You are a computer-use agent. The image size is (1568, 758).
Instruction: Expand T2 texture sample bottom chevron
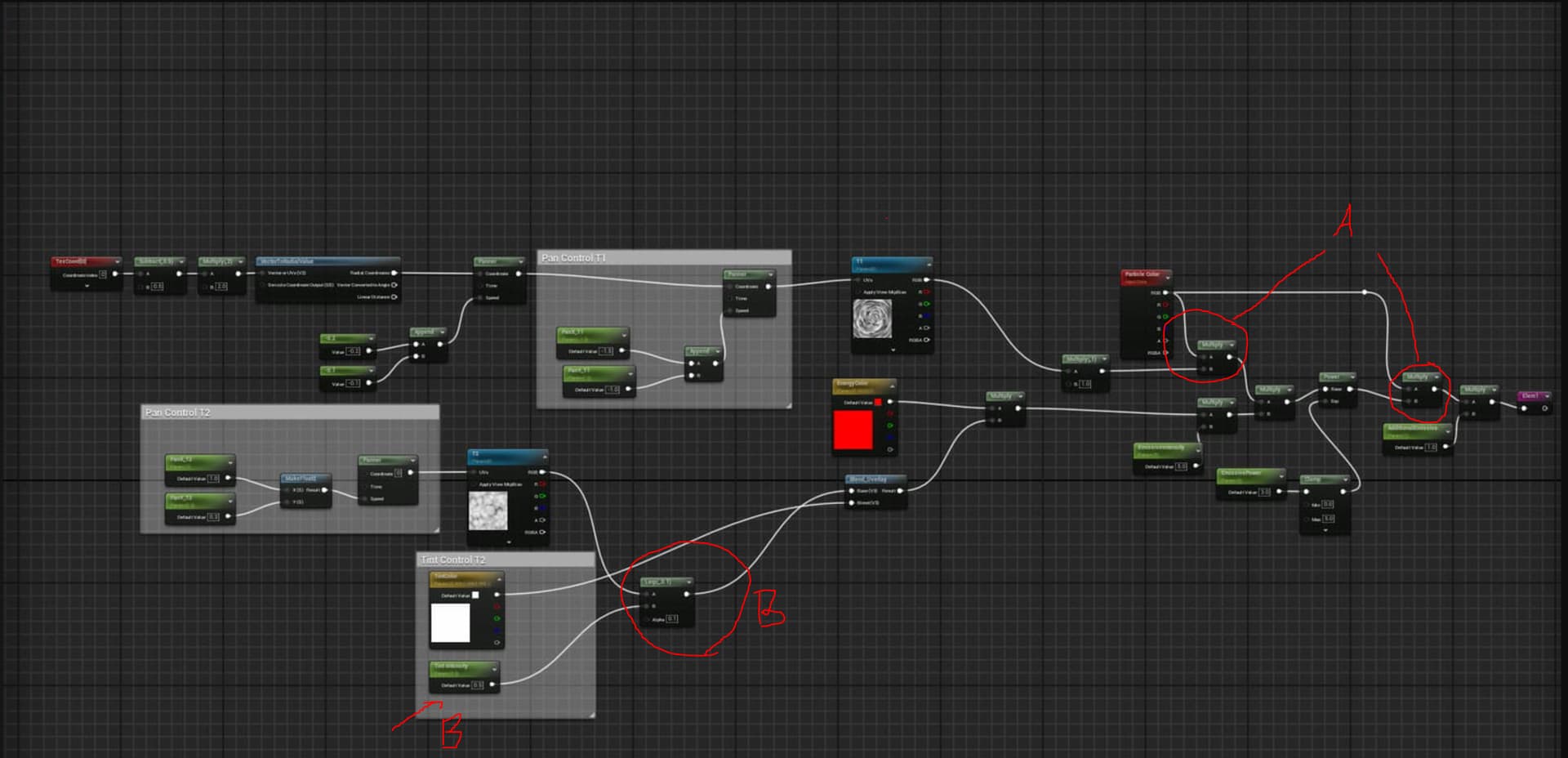point(508,542)
